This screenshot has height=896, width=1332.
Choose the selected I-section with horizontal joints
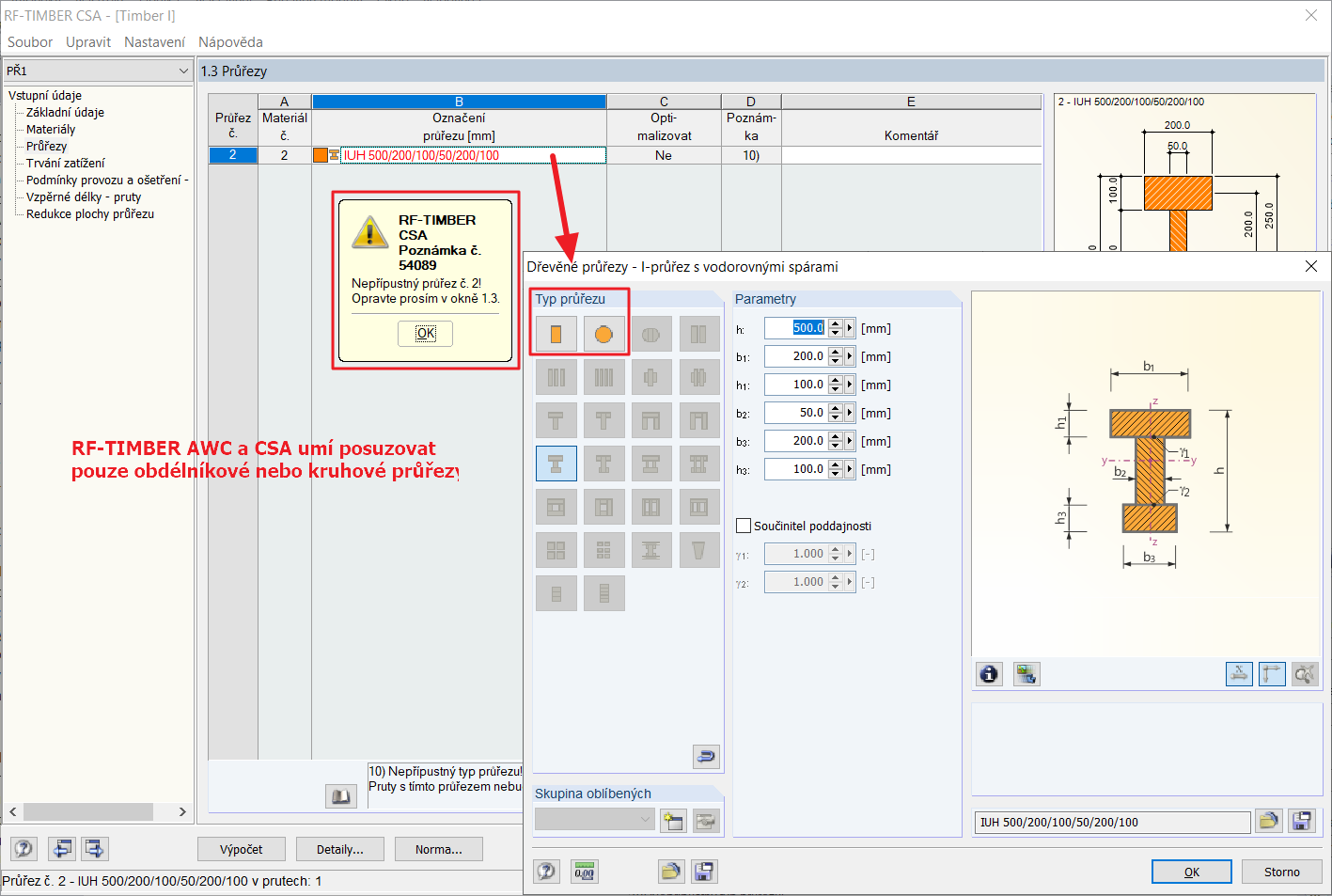coord(556,464)
